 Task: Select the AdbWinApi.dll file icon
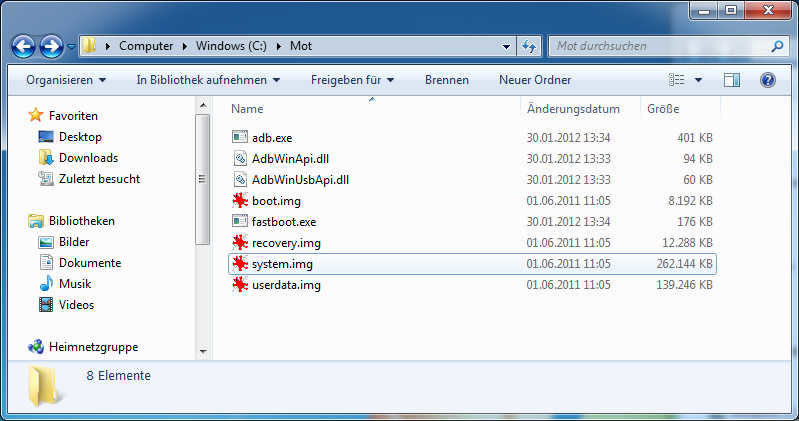(x=239, y=159)
